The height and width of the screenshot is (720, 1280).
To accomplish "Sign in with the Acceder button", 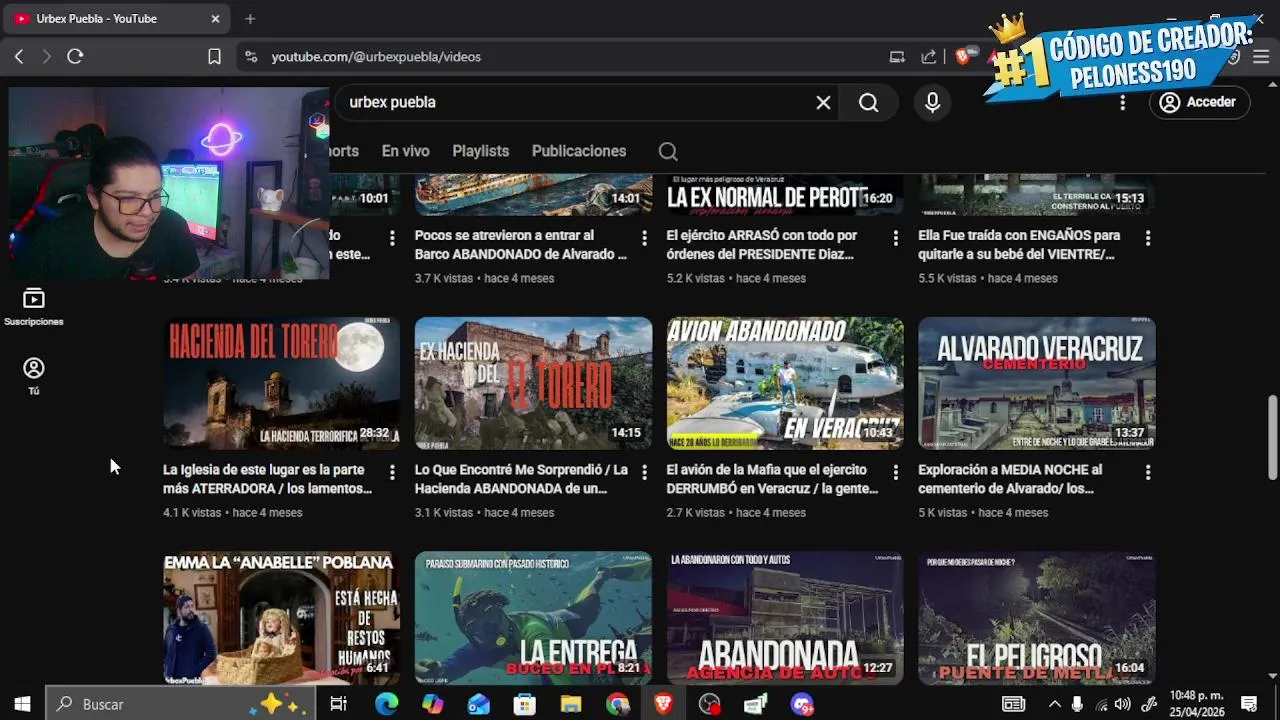I will [x=1198, y=102].
